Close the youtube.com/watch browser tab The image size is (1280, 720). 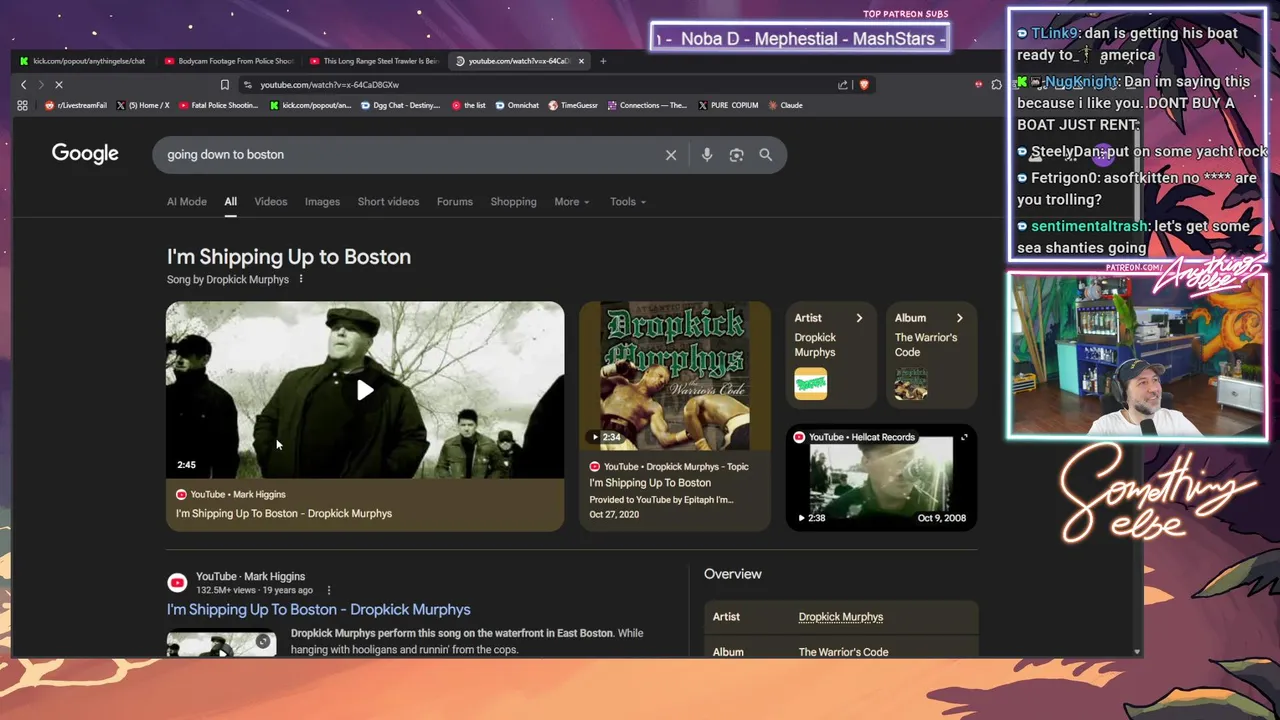(x=581, y=61)
